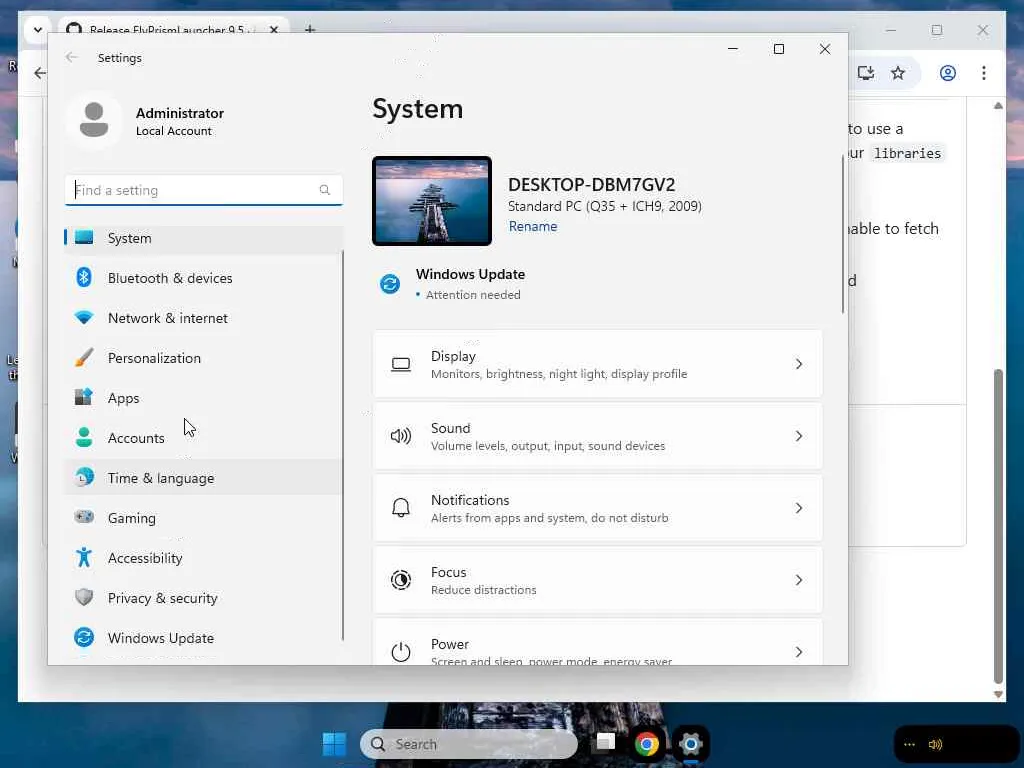Viewport: 1024px width, 768px height.
Task: Bookmark the page with Chrome's star icon
Action: pos(898,72)
